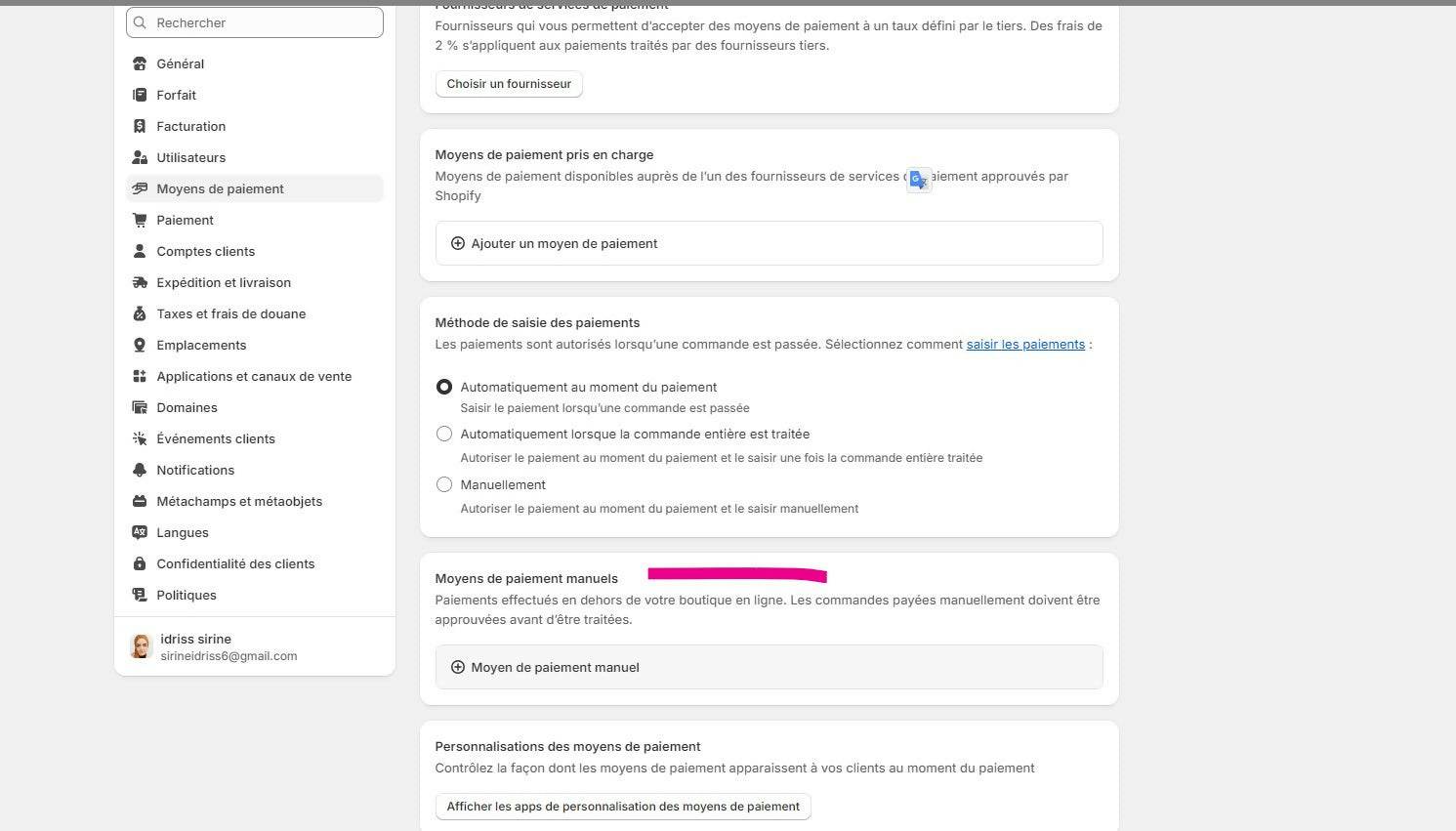1456x831 pixels.
Task: Click the Expédition et livraison truck icon
Action: tap(140, 282)
